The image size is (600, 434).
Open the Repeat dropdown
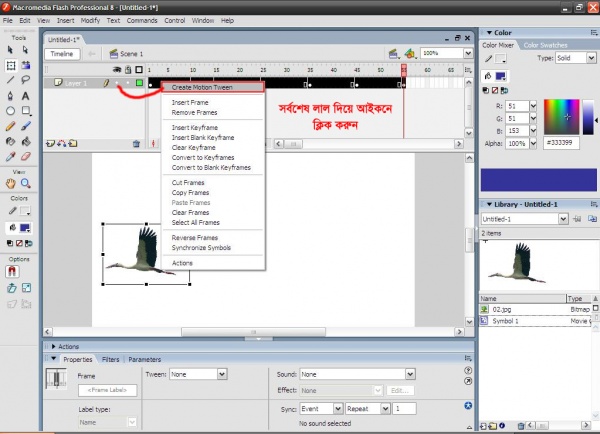point(385,409)
